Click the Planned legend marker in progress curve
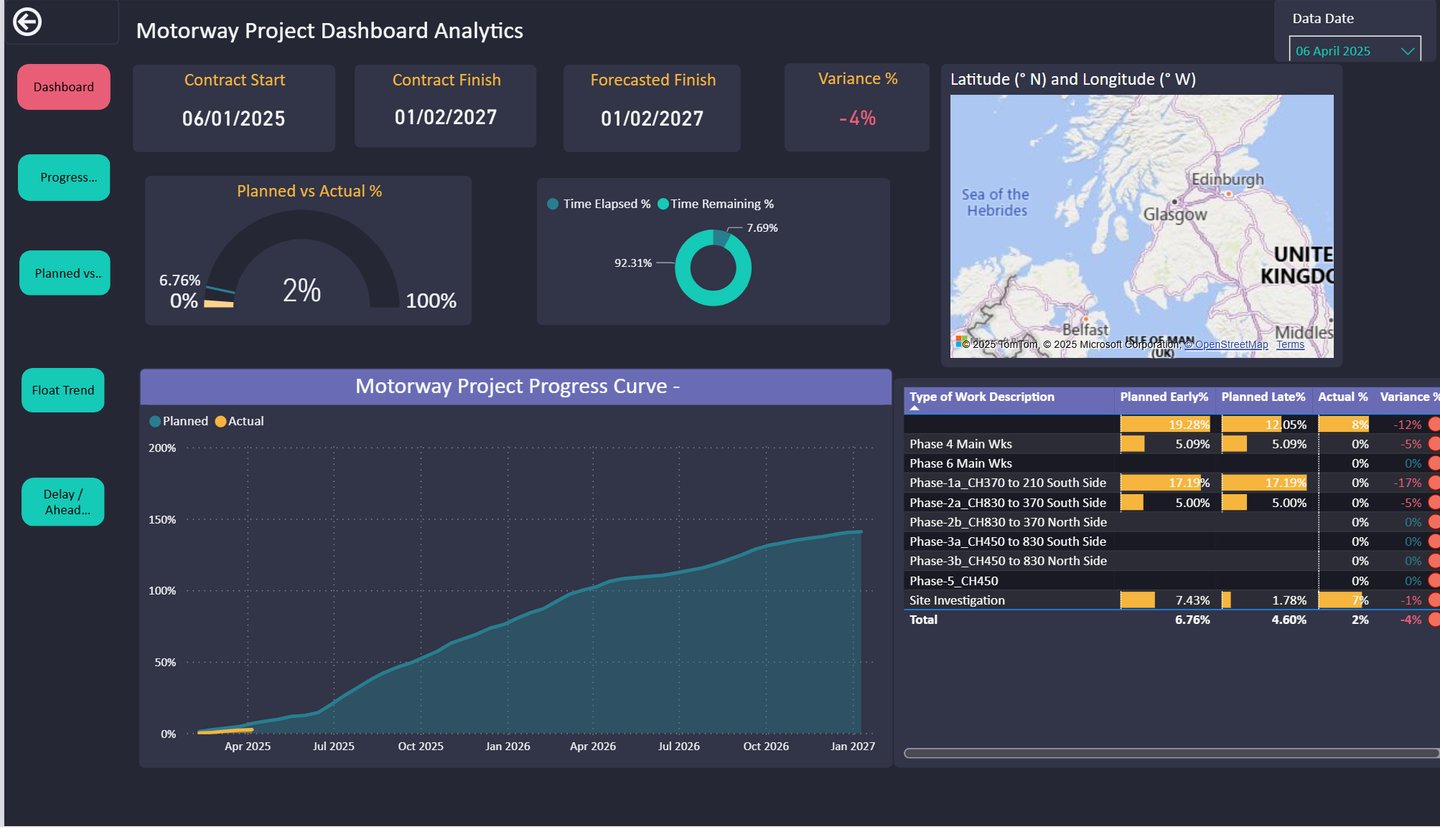The width and height of the screenshot is (1440, 828). coord(155,422)
